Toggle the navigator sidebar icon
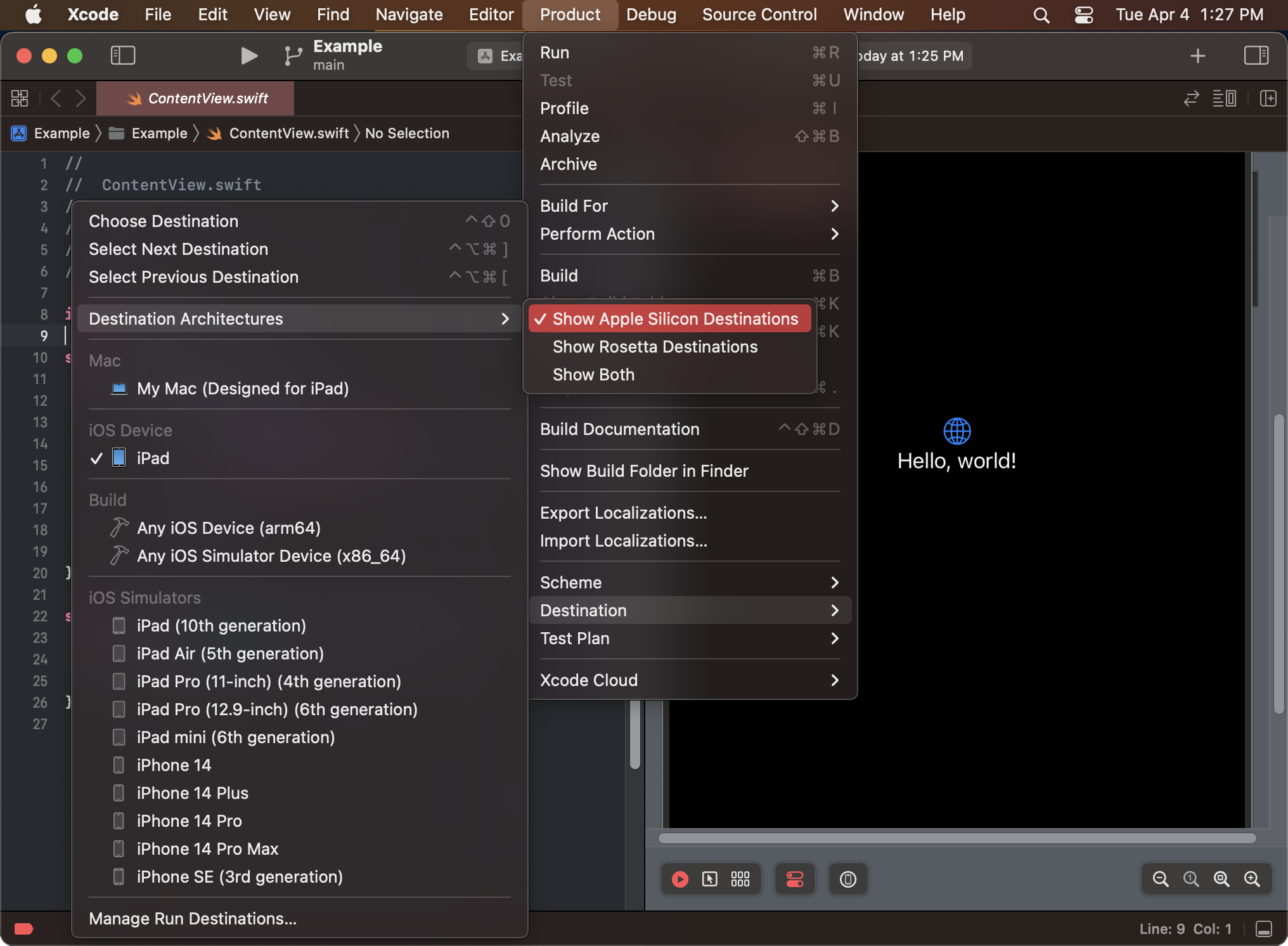This screenshot has width=1288, height=946. 123,56
